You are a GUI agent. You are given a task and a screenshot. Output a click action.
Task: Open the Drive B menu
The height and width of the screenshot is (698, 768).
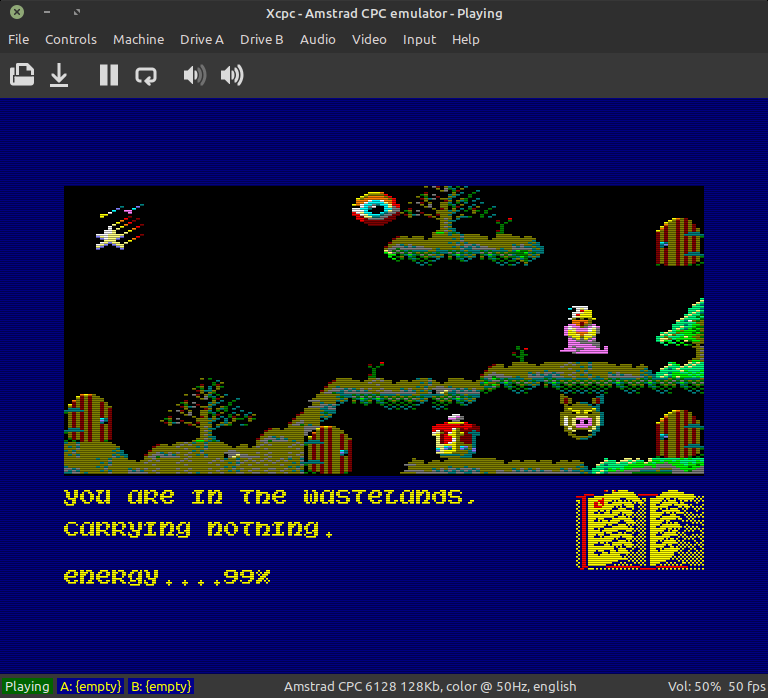tap(262, 39)
